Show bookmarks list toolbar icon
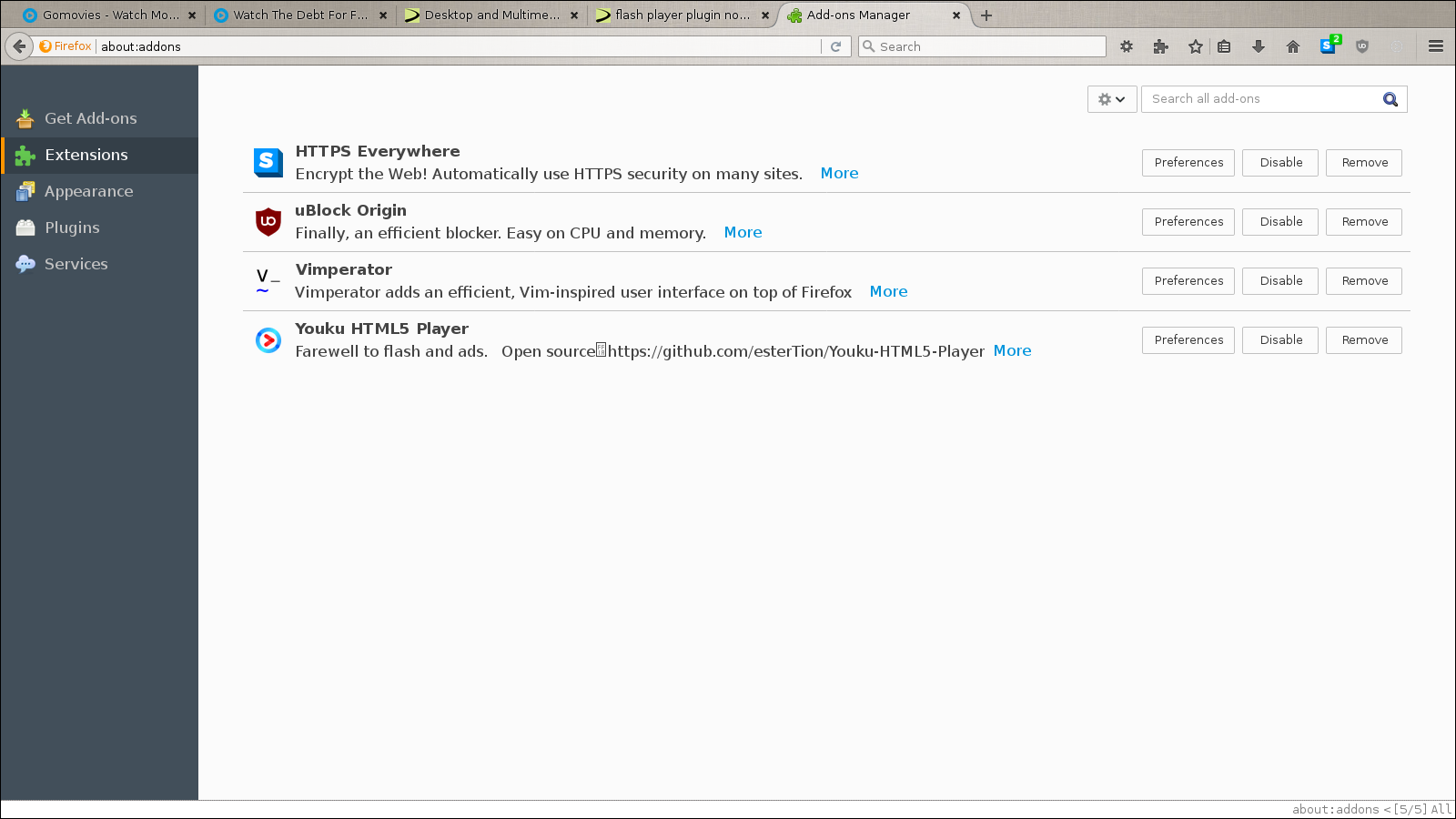The height and width of the screenshot is (819, 1456). click(1224, 46)
